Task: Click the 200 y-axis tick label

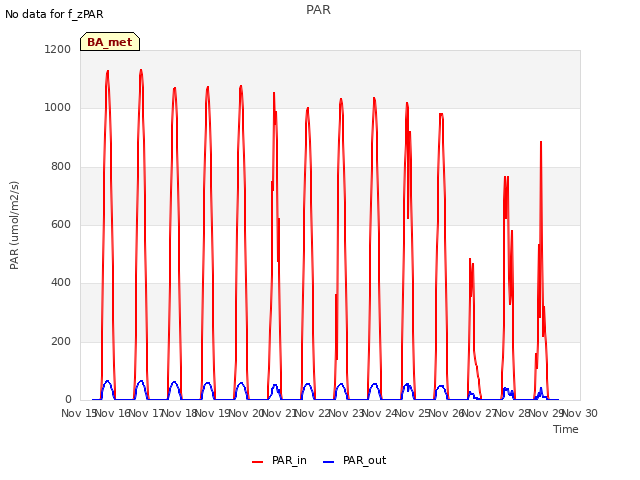Action: click(61, 341)
